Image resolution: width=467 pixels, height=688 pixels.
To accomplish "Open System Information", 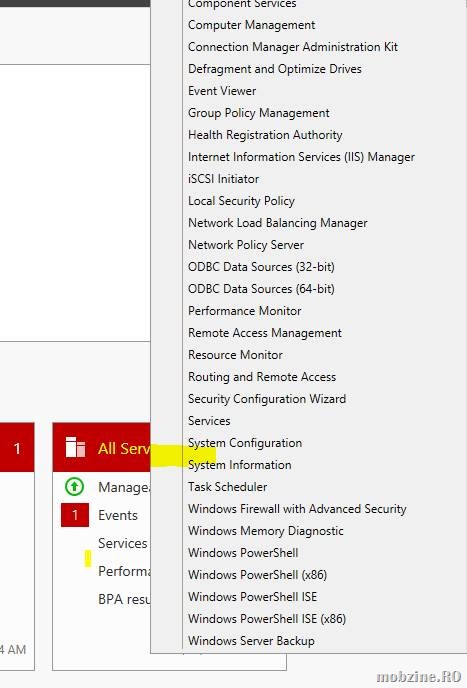I will [x=240, y=465].
